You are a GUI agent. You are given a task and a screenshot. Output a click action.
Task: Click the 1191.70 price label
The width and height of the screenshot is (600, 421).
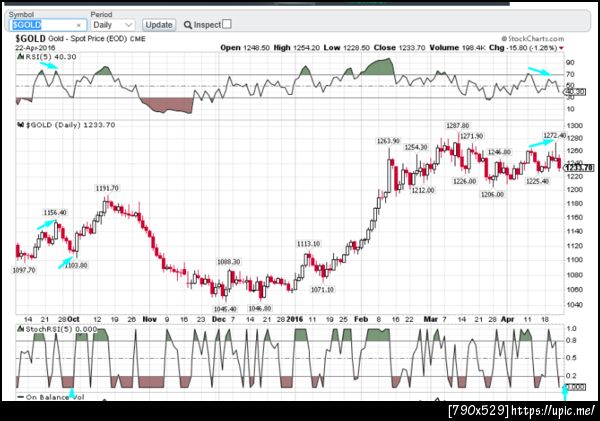tap(107, 188)
